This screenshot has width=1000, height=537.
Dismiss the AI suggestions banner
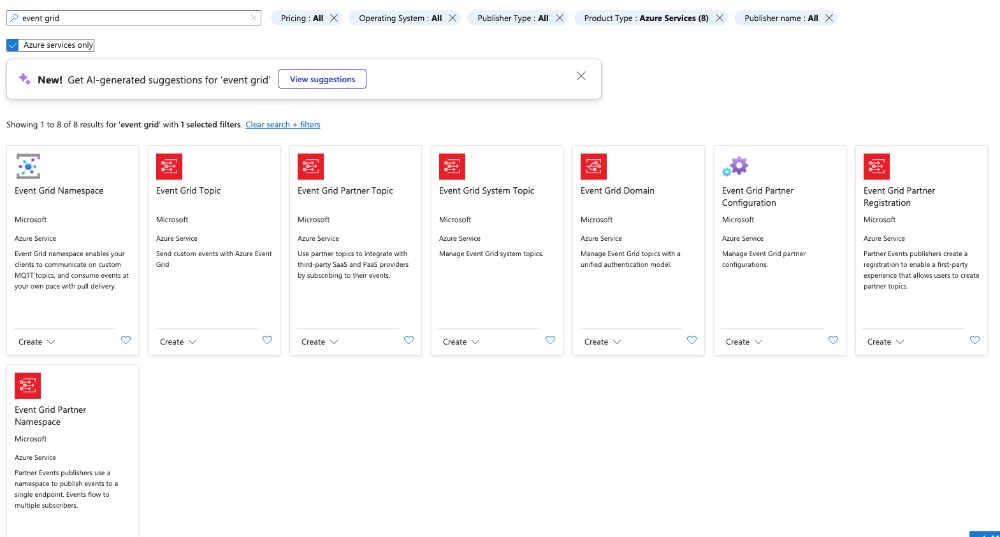click(x=581, y=76)
